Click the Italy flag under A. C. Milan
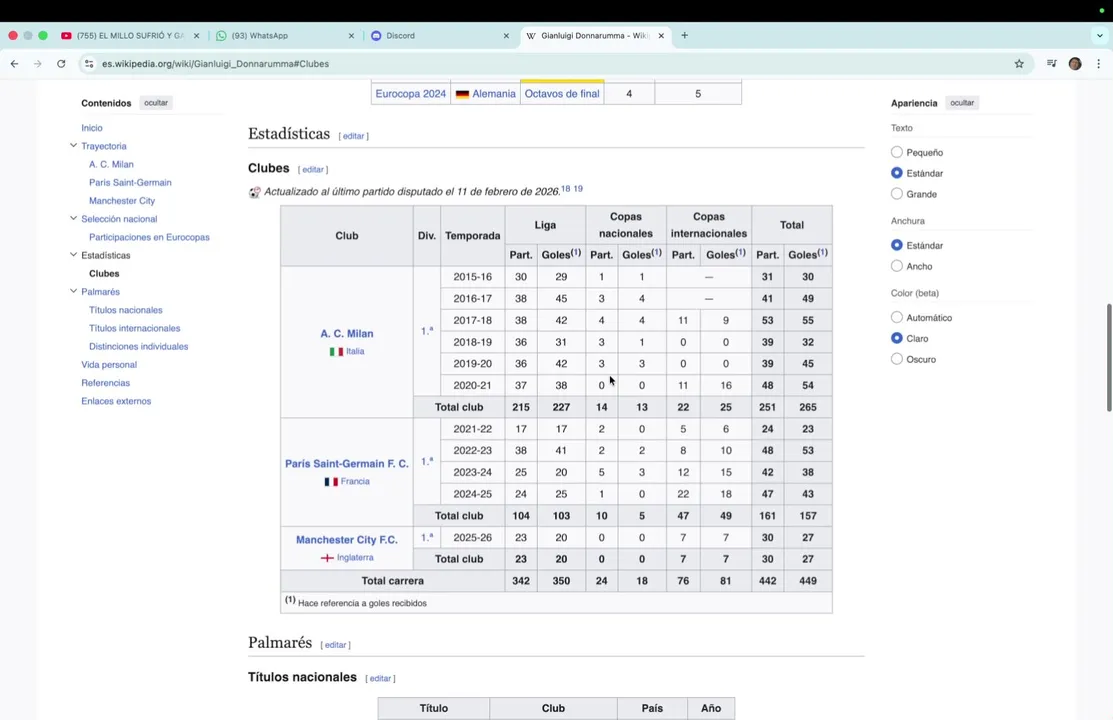This screenshot has height=720, width=1113. (336, 351)
